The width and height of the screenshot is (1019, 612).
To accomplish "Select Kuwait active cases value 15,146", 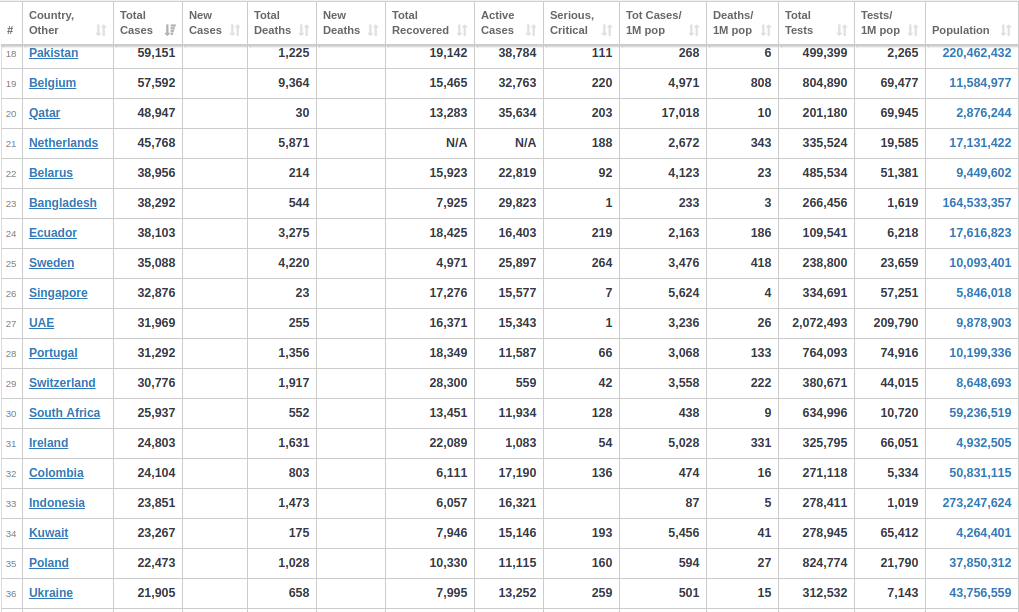I will [517, 533].
